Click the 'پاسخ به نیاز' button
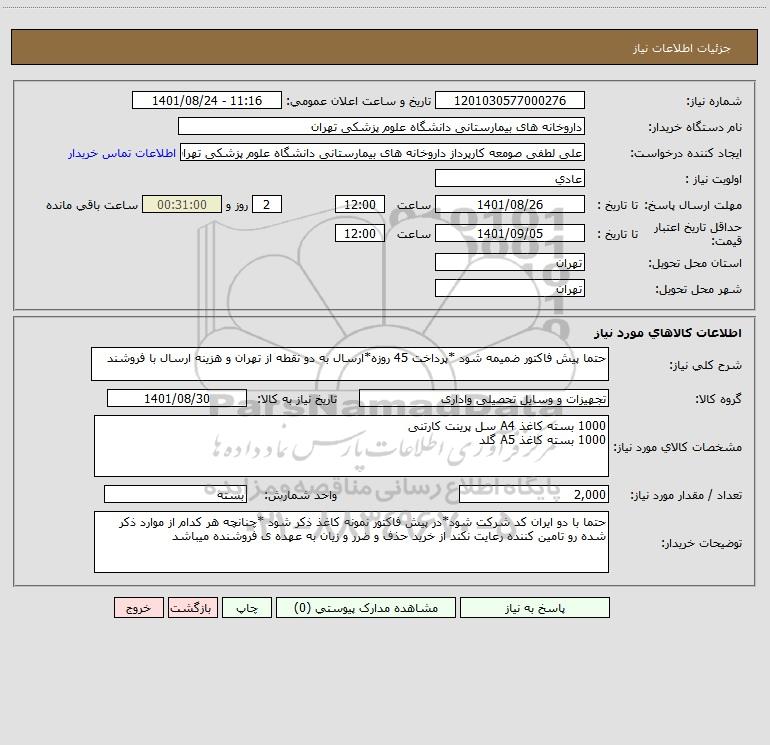The image size is (770, 745). tap(535, 607)
